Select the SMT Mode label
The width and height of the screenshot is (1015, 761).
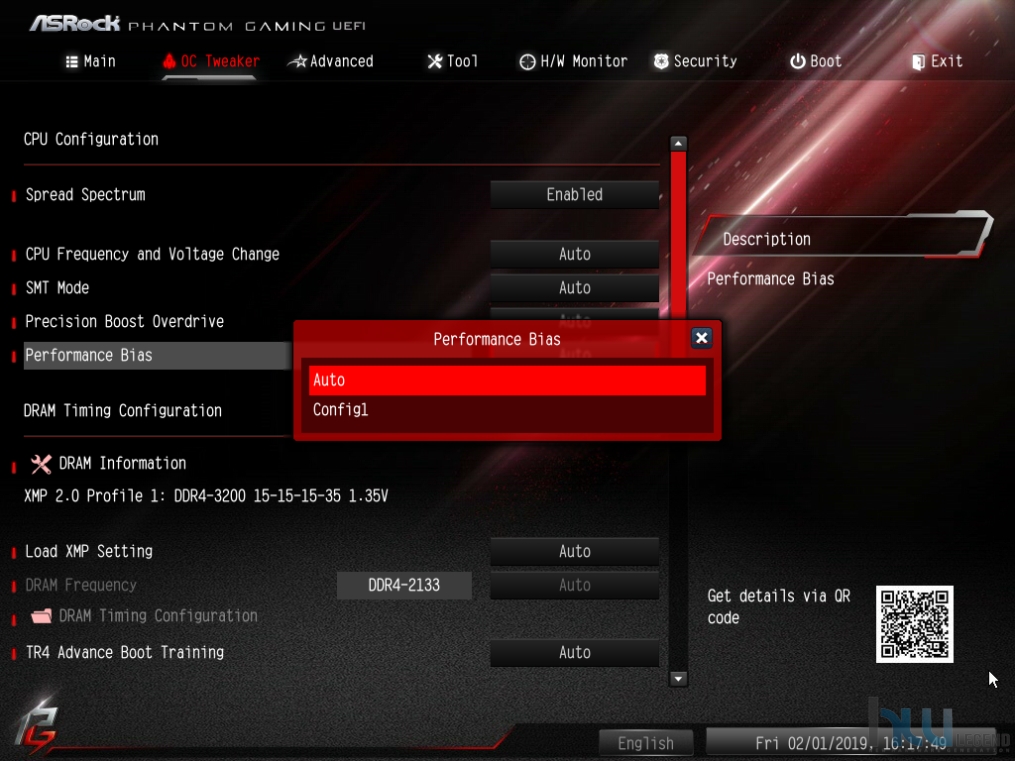pyautogui.click(x=57, y=288)
